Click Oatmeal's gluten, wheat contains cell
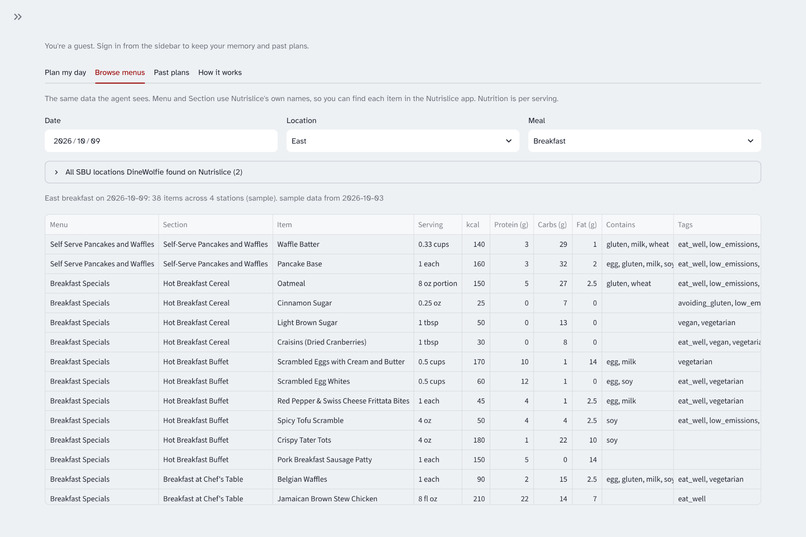This screenshot has width=806, height=537. point(637,283)
